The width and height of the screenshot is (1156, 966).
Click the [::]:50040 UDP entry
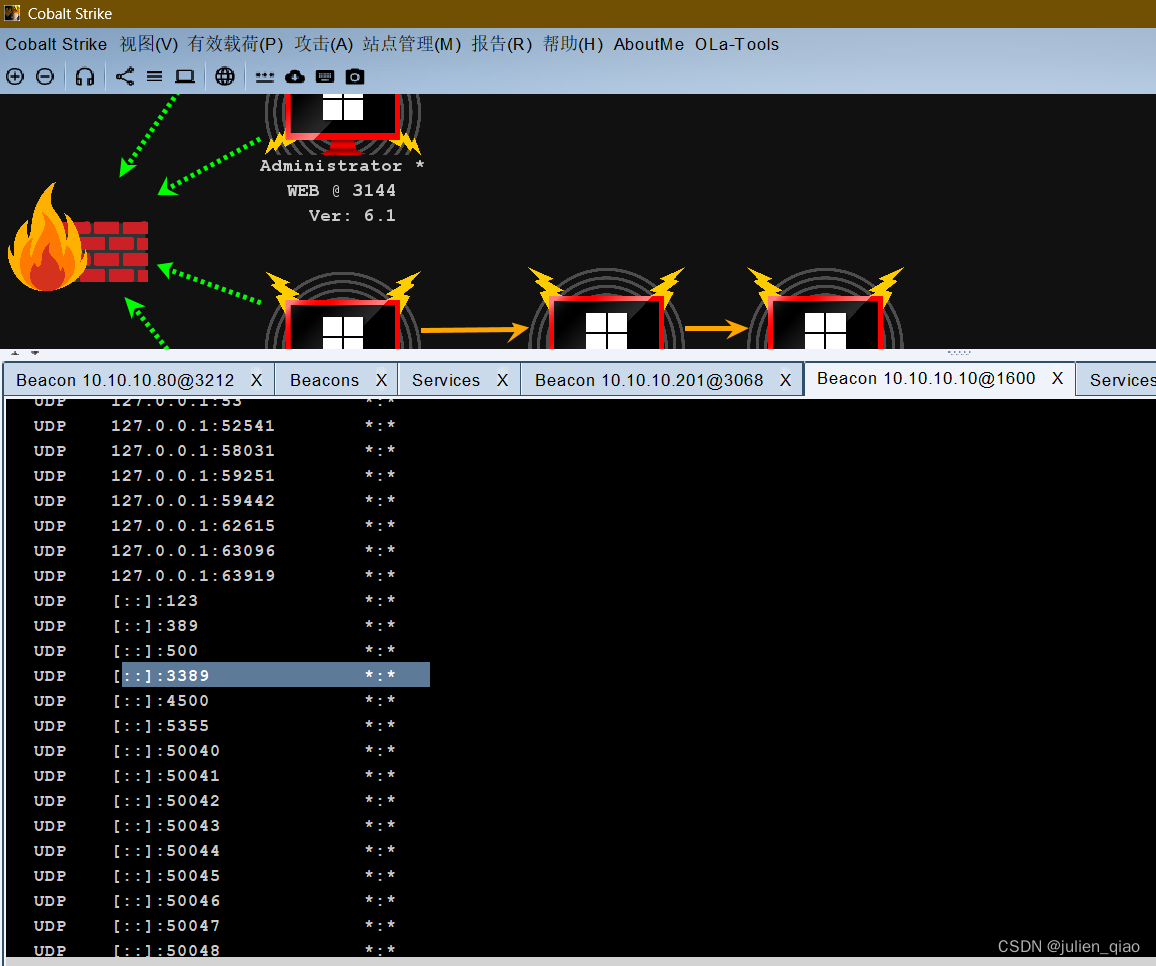[215, 751]
